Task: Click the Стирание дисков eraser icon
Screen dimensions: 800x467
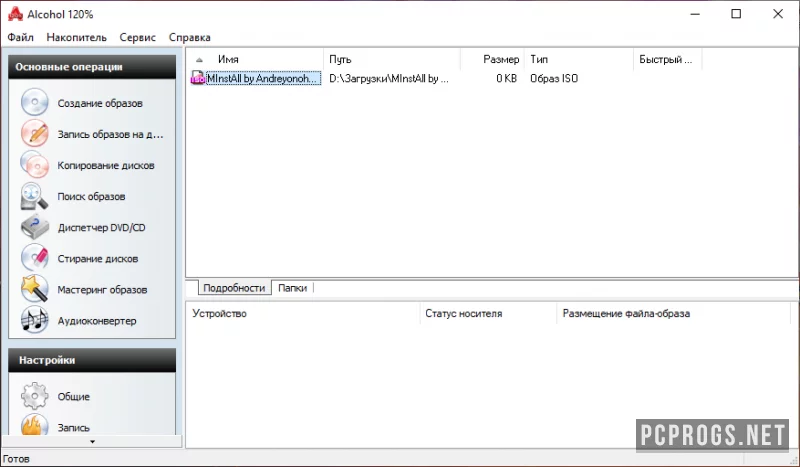Action: point(34,258)
